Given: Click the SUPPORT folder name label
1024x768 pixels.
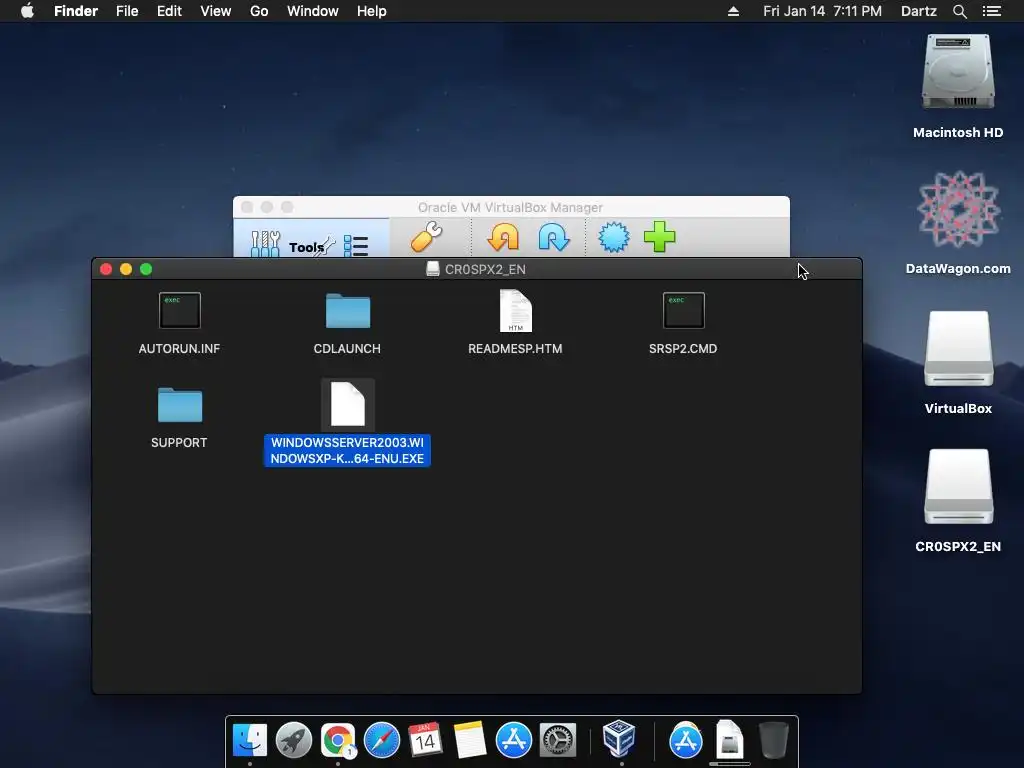Looking at the screenshot, I should pos(180,443).
